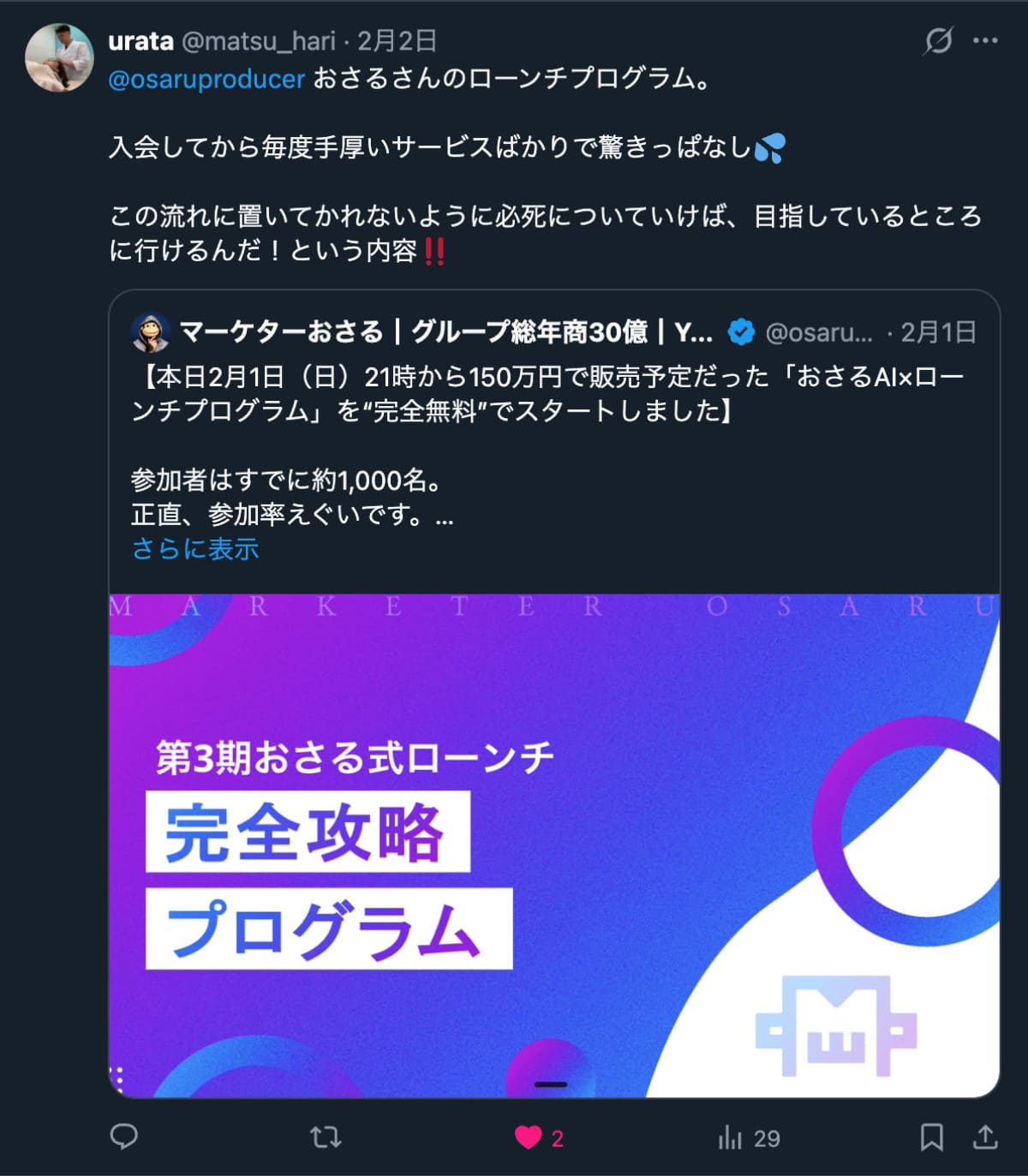Click the 2月2日 post date
This screenshot has height=1176, width=1028.
pyautogui.click(x=397, y=40)
